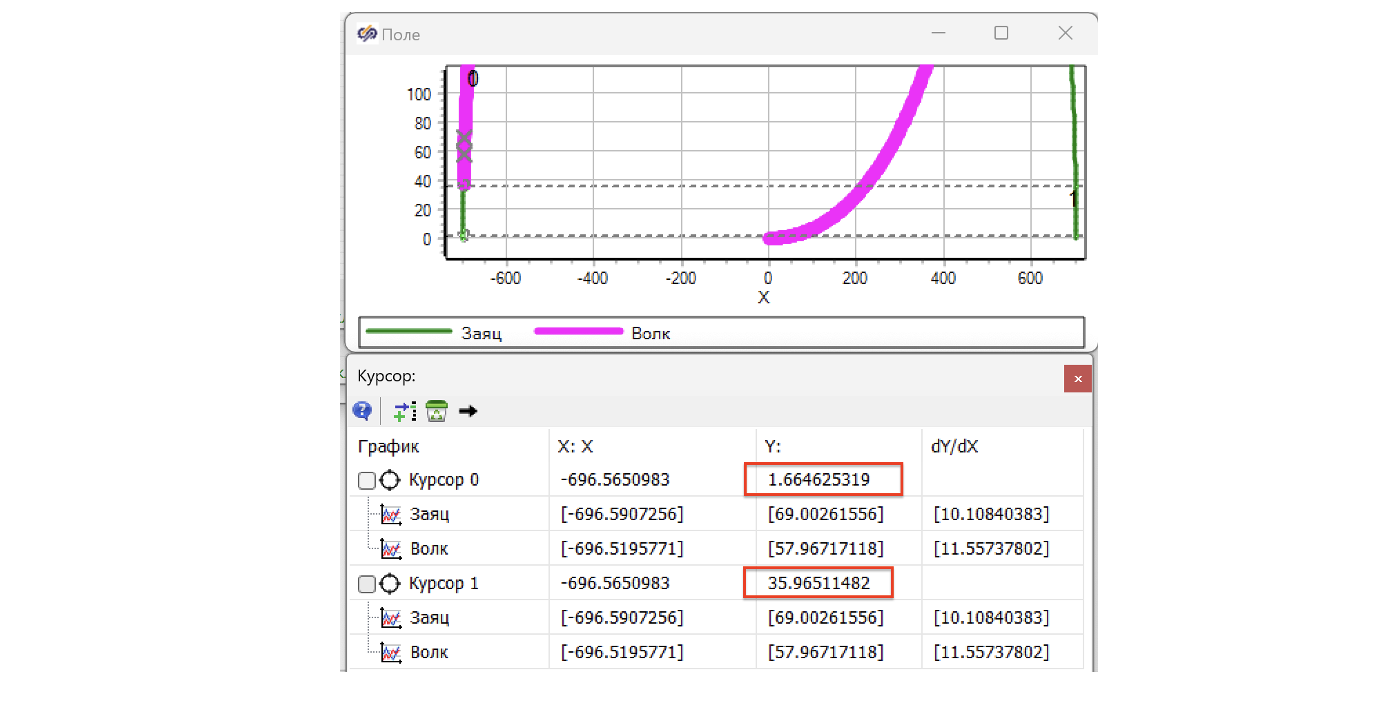The height and width of the screenshot is (706, 1388).
Task: Click the График column header
Action: tap(388, 447)
